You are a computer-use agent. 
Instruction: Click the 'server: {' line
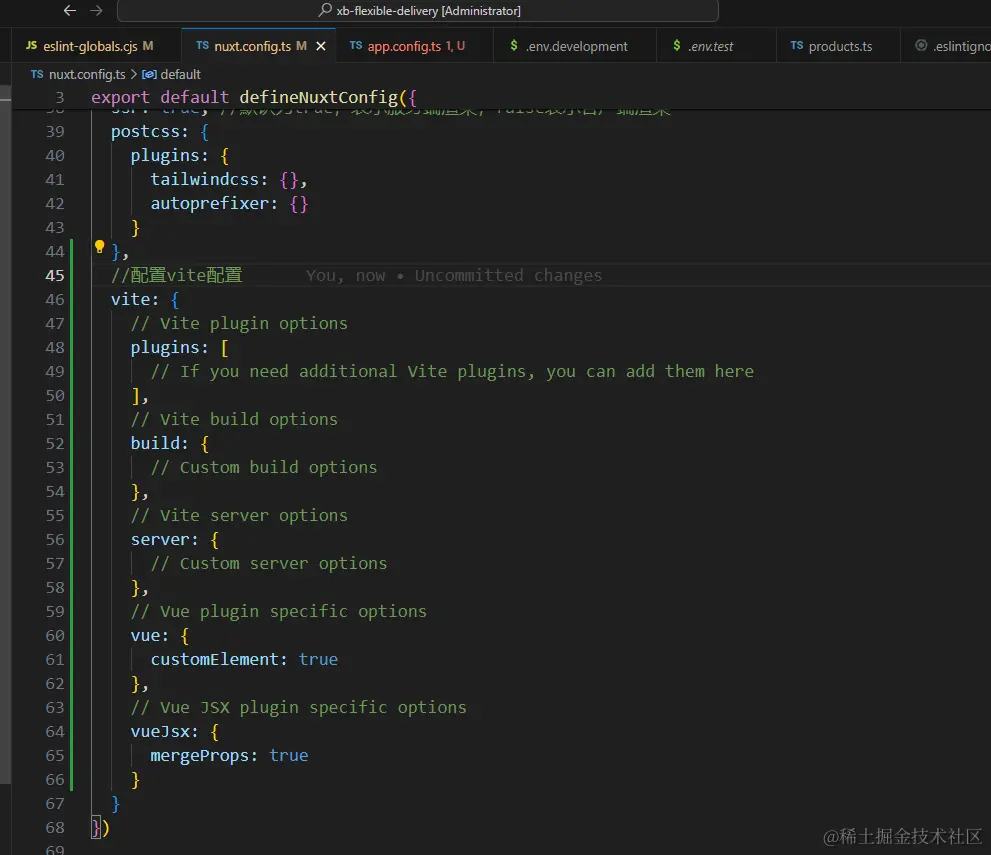(174, 540)
